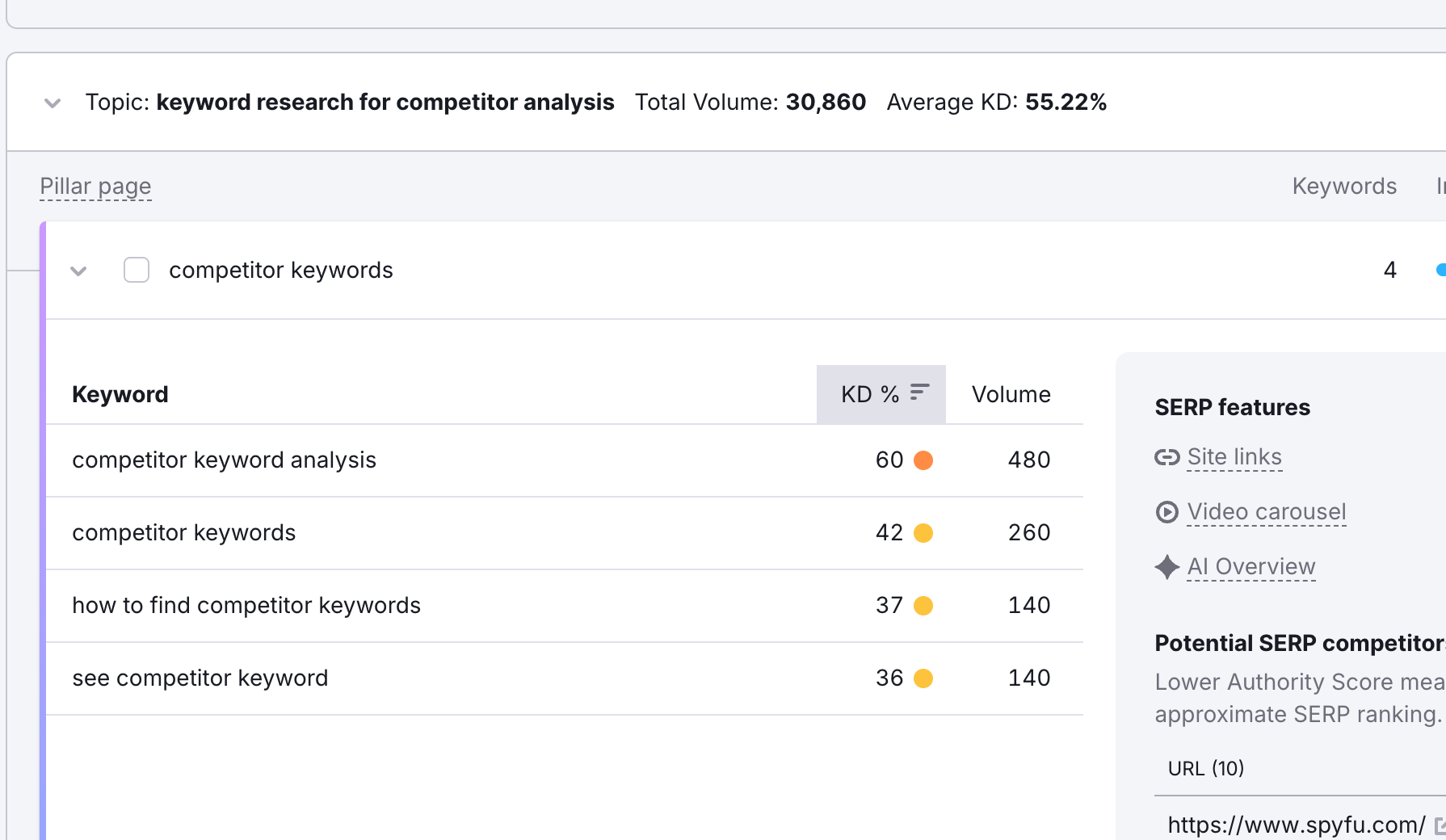
Task: Click the Site links chain icon
Action: click(1166, 457)
